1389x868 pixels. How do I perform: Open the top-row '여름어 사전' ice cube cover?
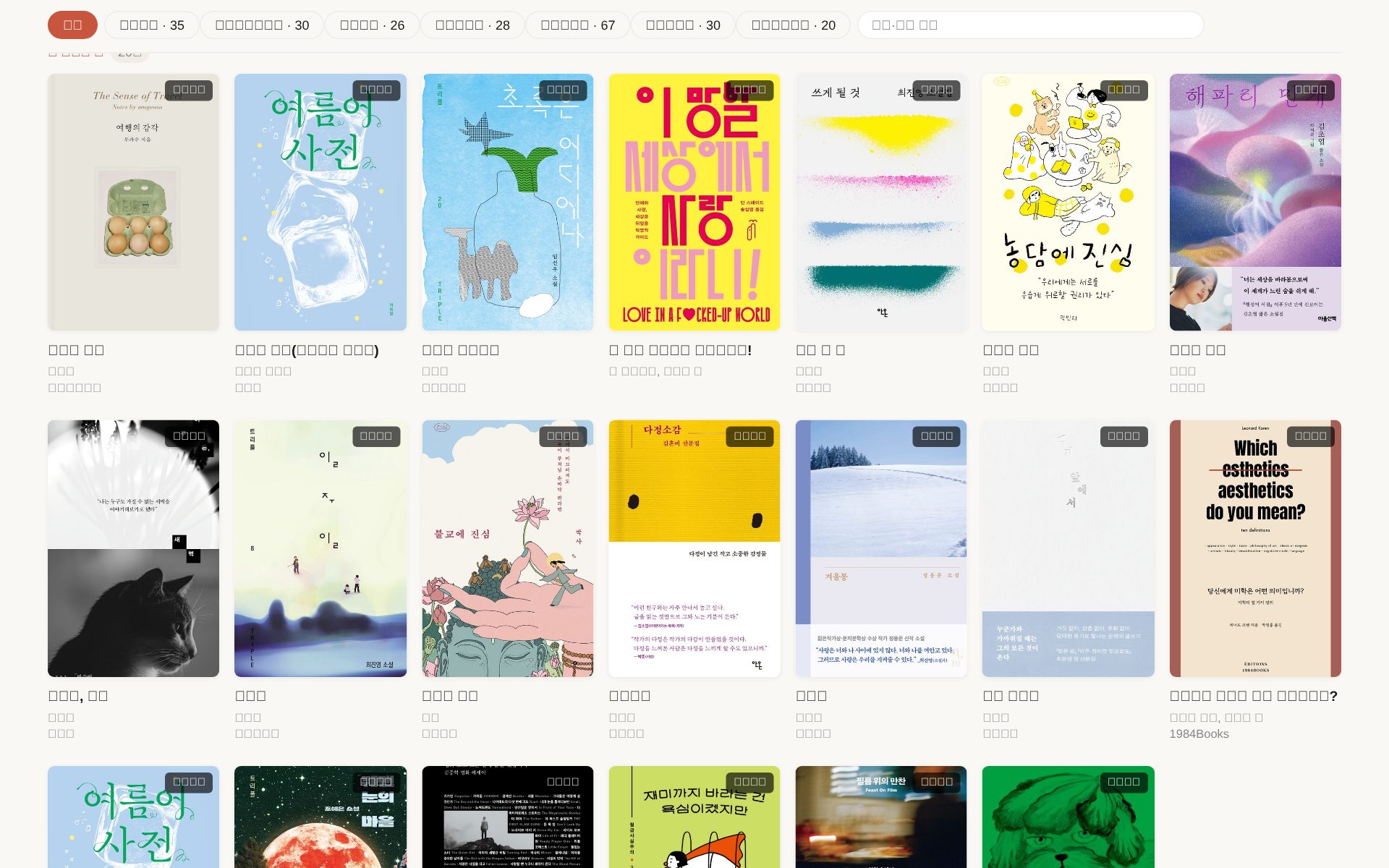320,202
